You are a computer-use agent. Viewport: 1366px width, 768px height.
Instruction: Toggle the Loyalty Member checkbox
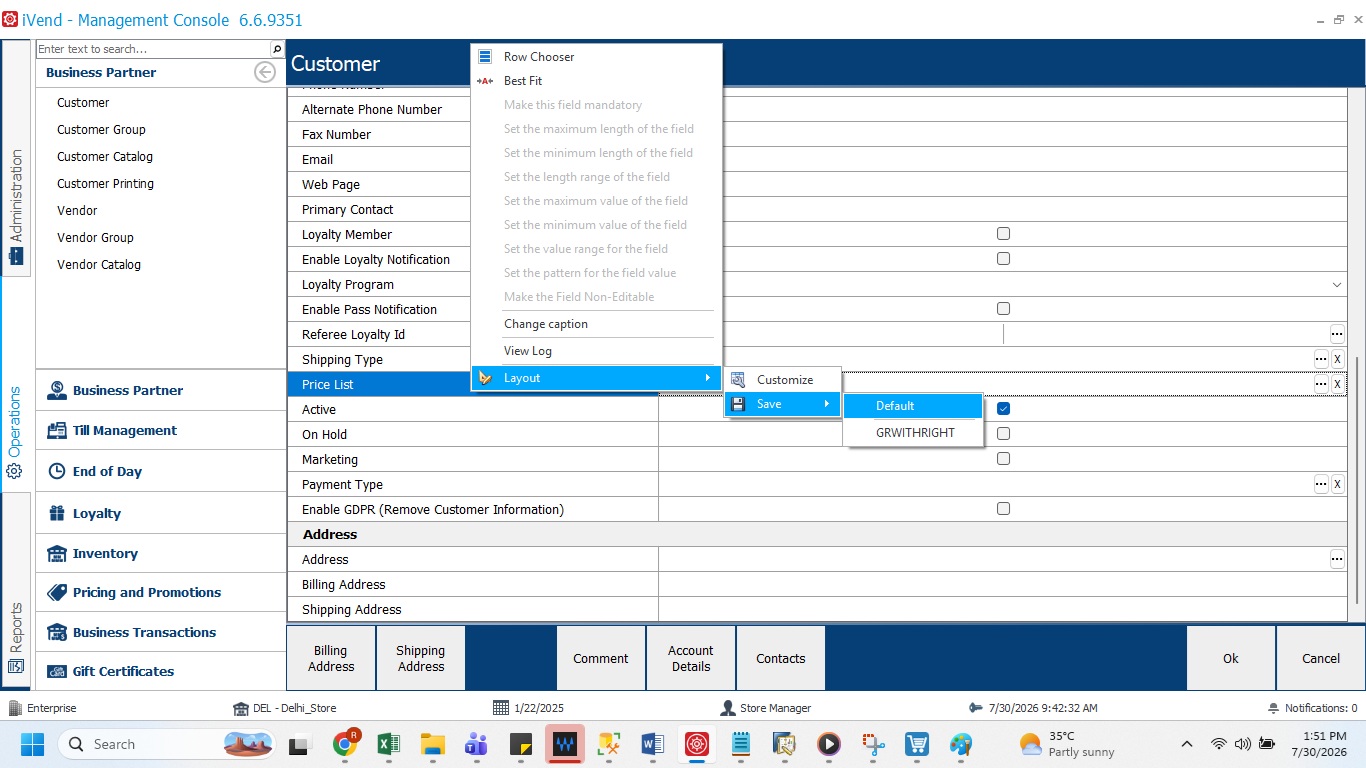click(1003, 234)
